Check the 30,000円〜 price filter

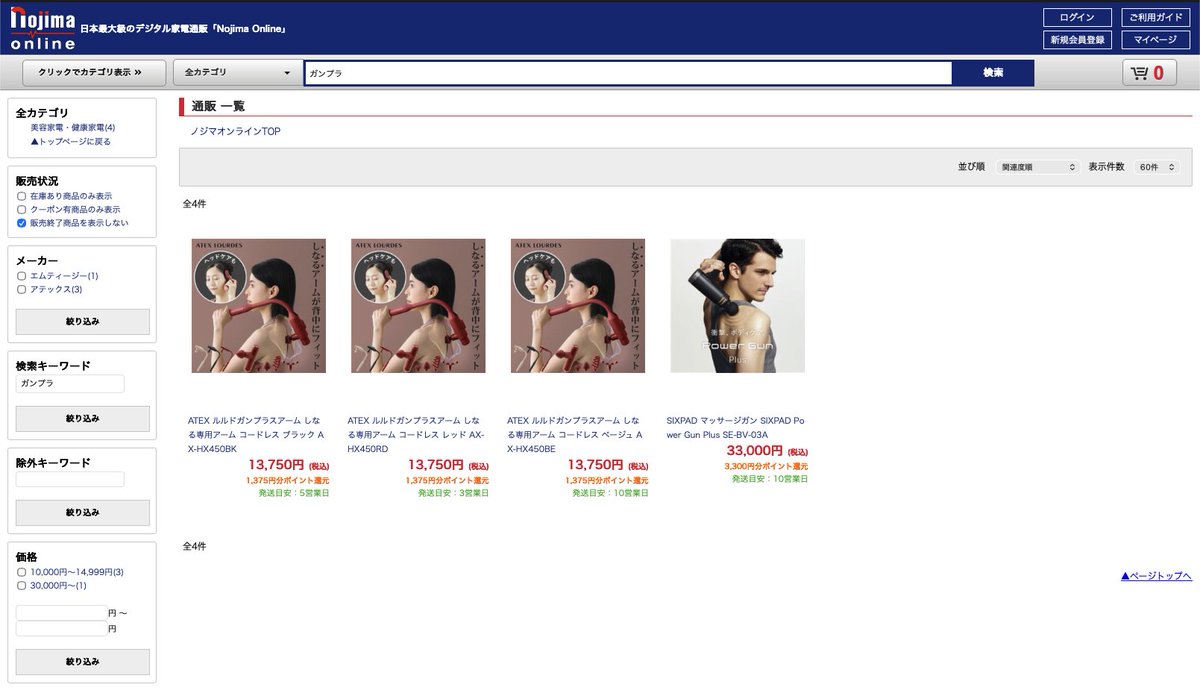pos(22,586)
